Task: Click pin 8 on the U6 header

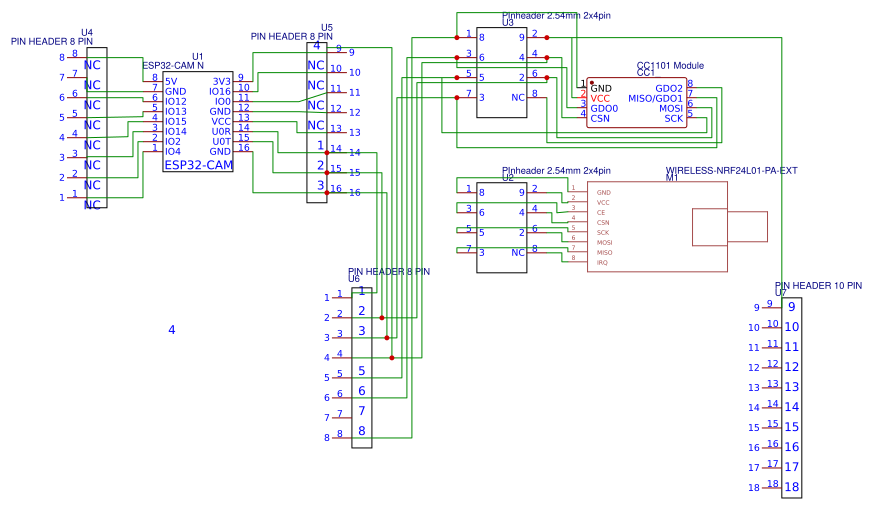Action: coord(362,431)
